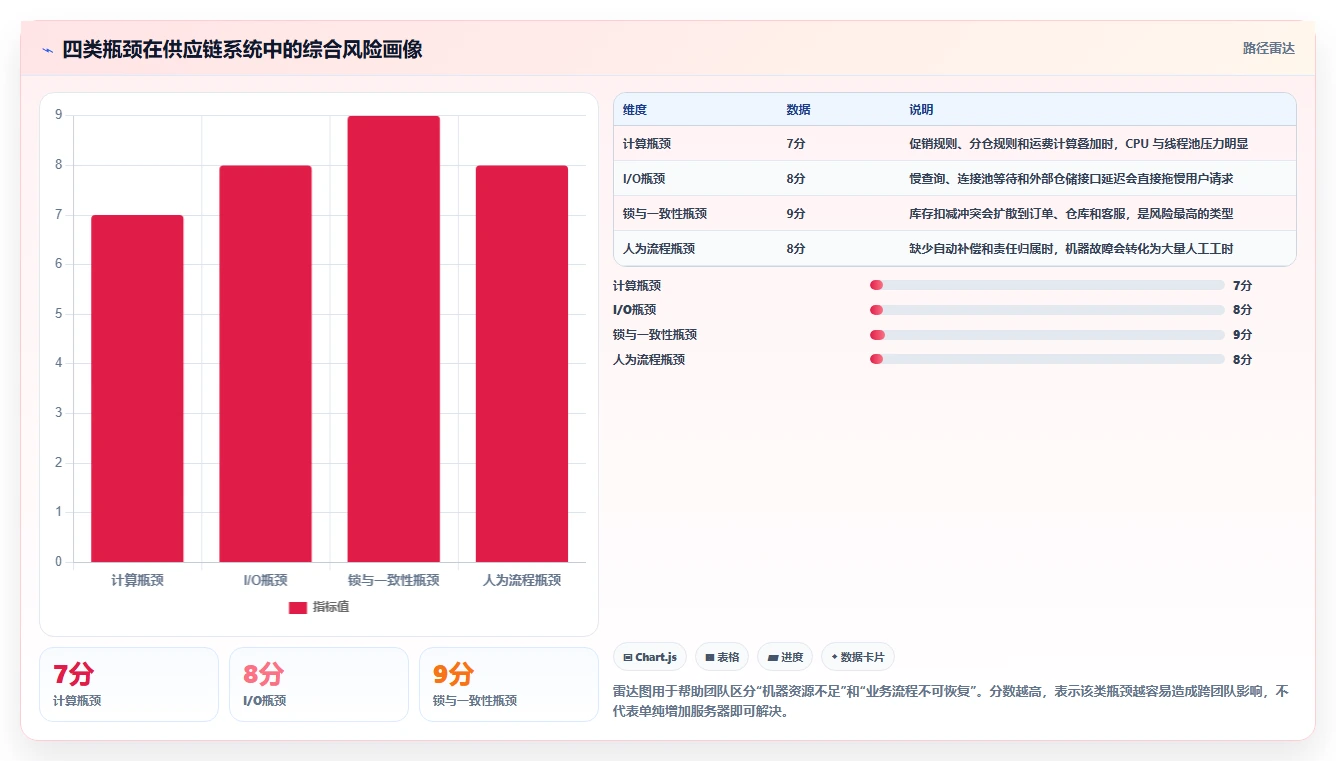Click the 指标值 legend text
The width and height of the screenshot is (1336, 761).
pyautogui.click(x=331, y=607)
